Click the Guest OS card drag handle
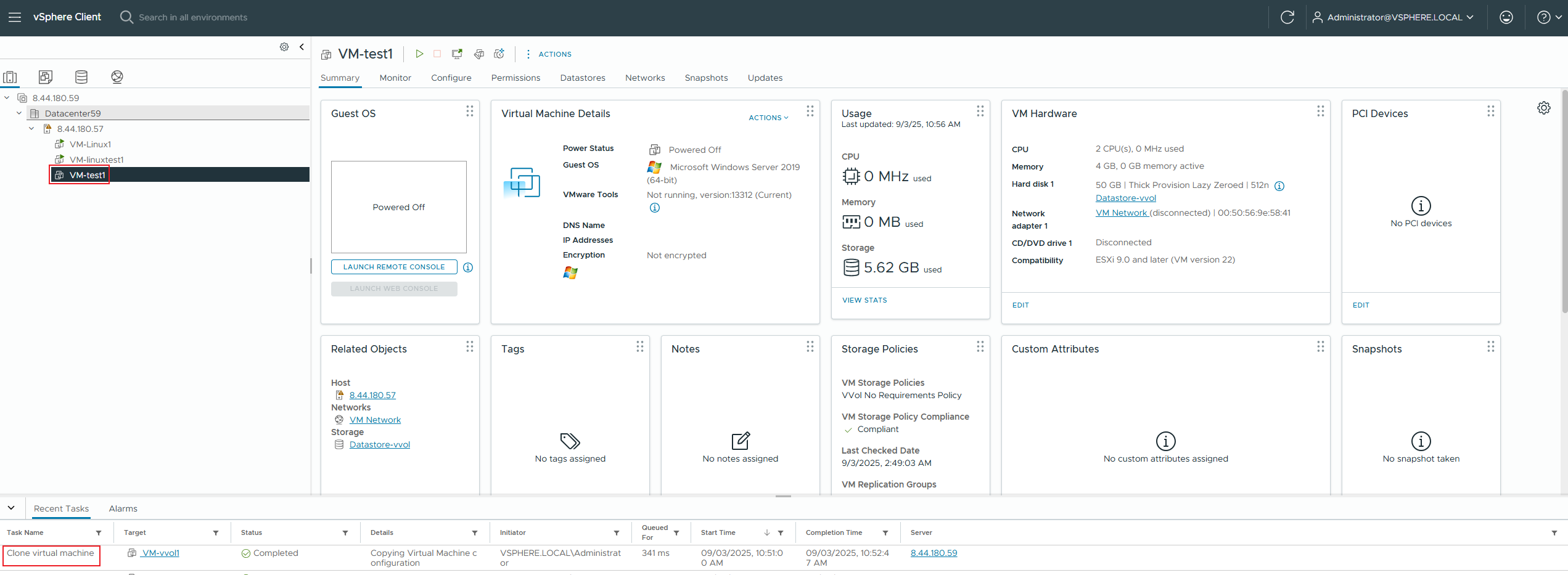 tap(470, 110)
